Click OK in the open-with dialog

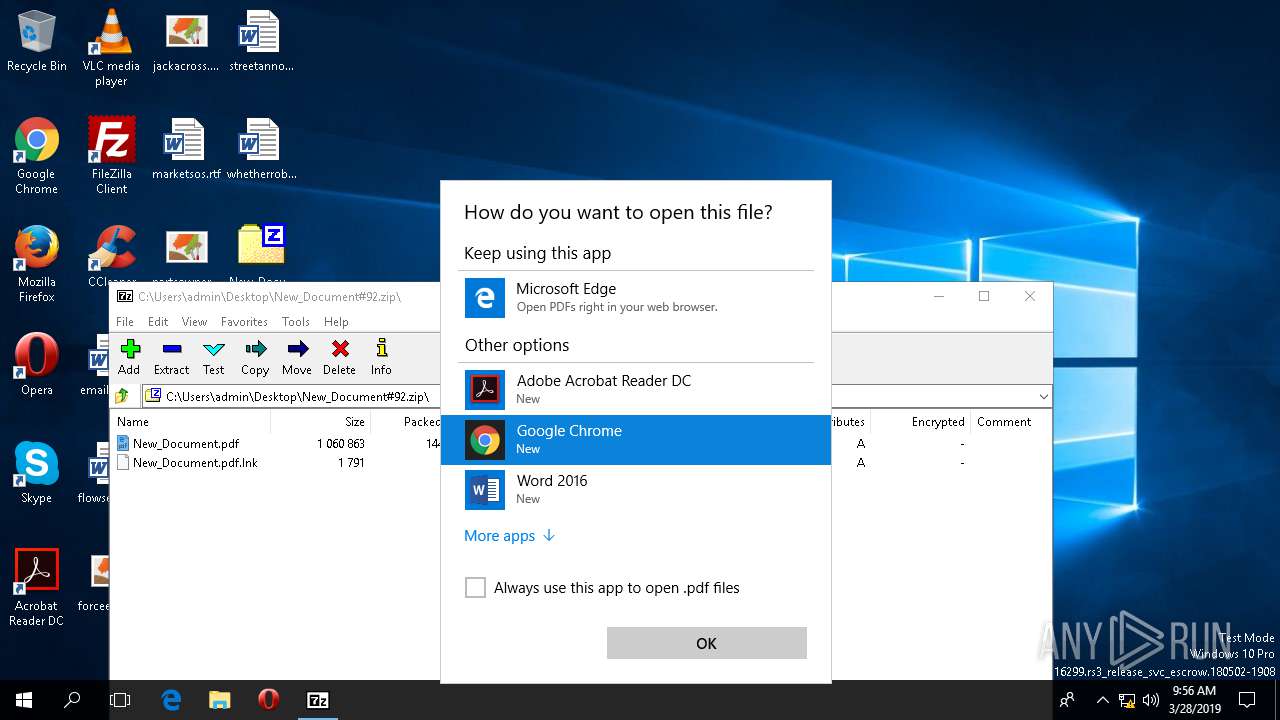click(x=707, y=643)
